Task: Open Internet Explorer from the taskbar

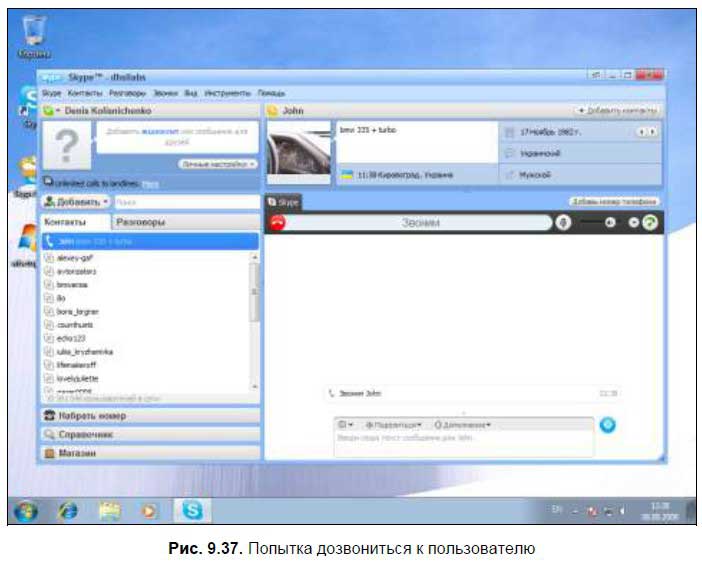Action: click(68, 511)
